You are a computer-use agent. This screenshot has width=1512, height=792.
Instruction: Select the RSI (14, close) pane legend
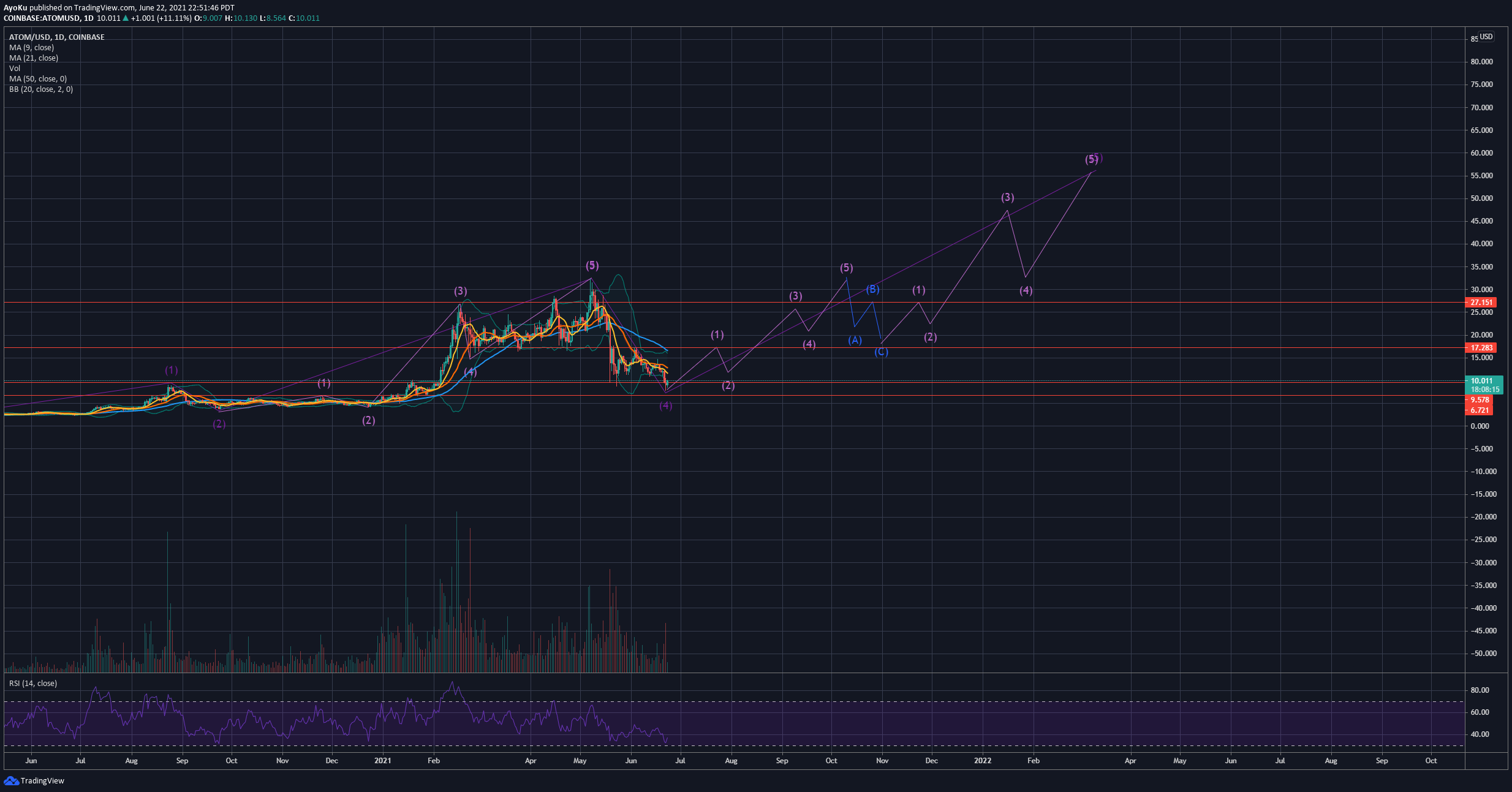pyautogui.click(x=33, y=683)
